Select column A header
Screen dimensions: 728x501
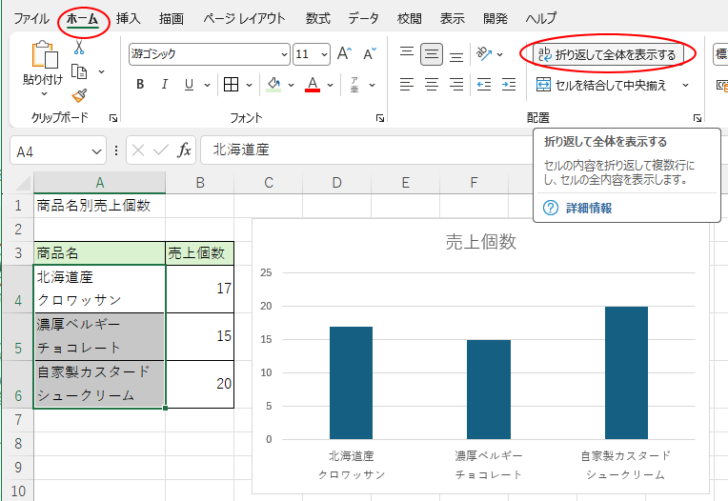(99, 182)
